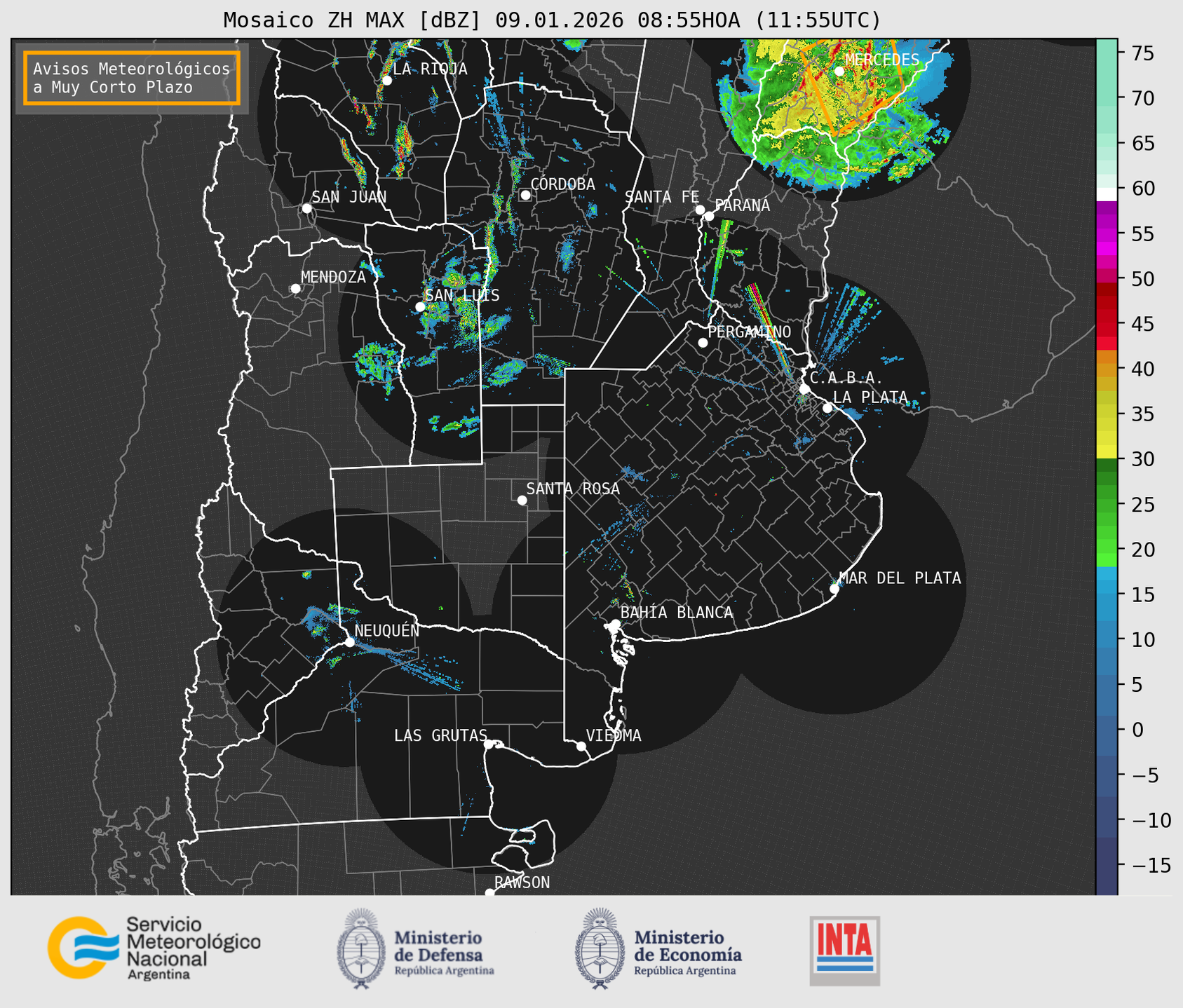Click the C.A.B.A. city label
The height and width of the screenshot is (1008, 1183).
coord(846,378)
